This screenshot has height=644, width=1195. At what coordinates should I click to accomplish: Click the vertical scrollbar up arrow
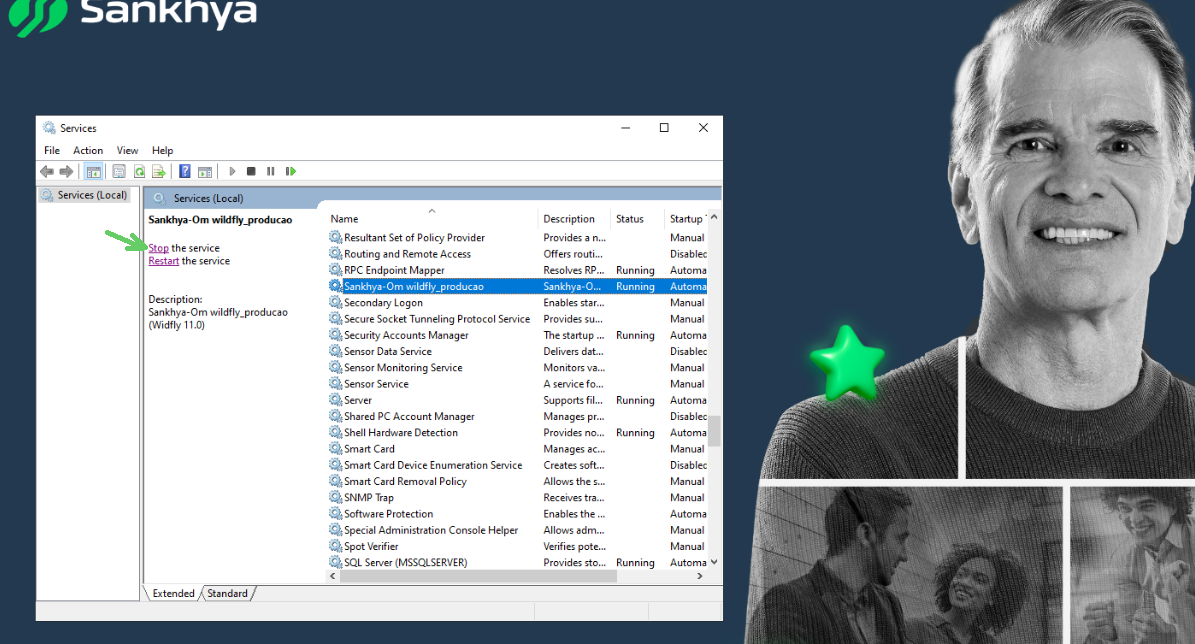pyautogui.click(x=714, y=217)
